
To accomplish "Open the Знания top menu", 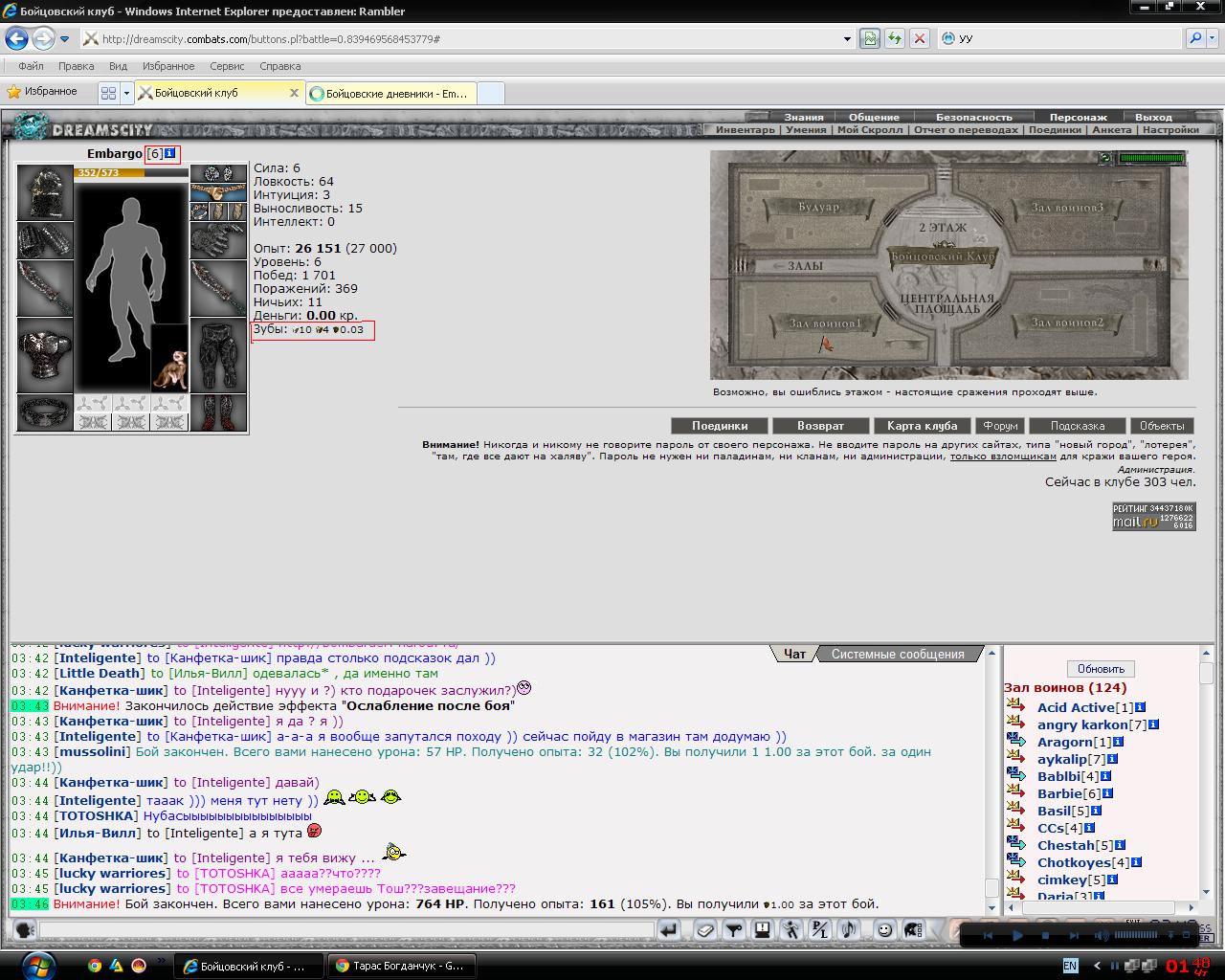I will (804, 117).
